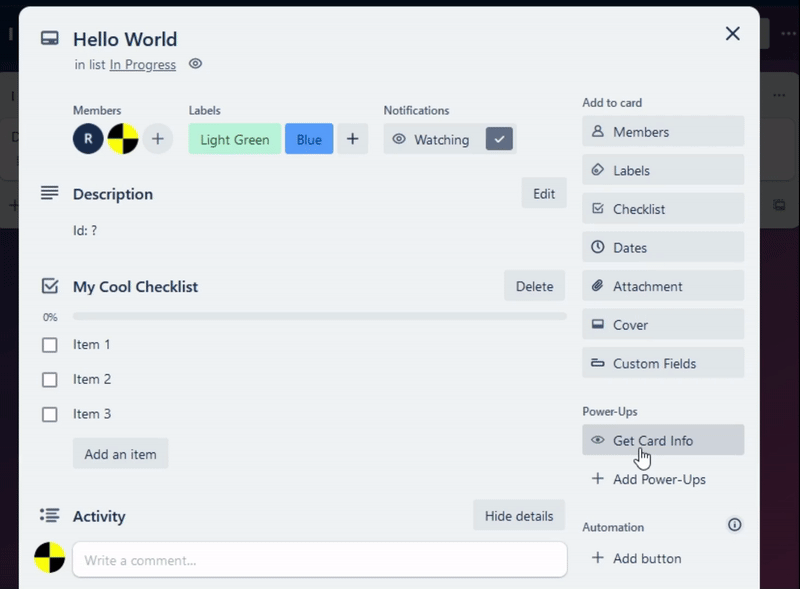Open the Members option under Add to card
800x589 pixels.
pos(662,131)
